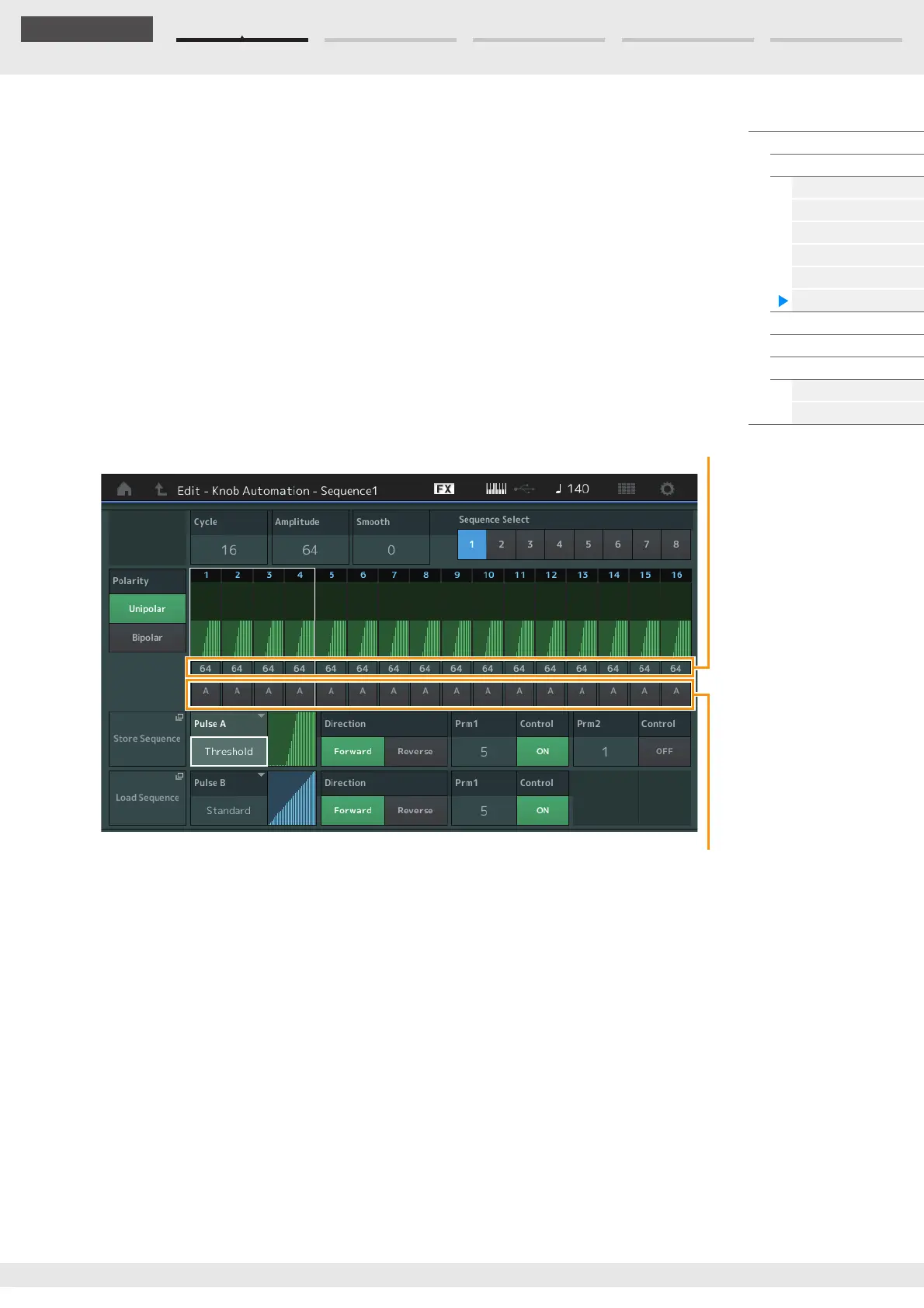Edit step 16 value 64
Viewport: 924px width, 1308px height.
(676, 668)
